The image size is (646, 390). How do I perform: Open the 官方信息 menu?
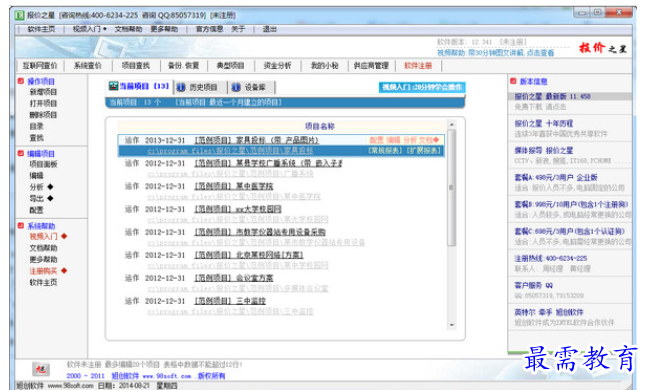pos(209,29)
